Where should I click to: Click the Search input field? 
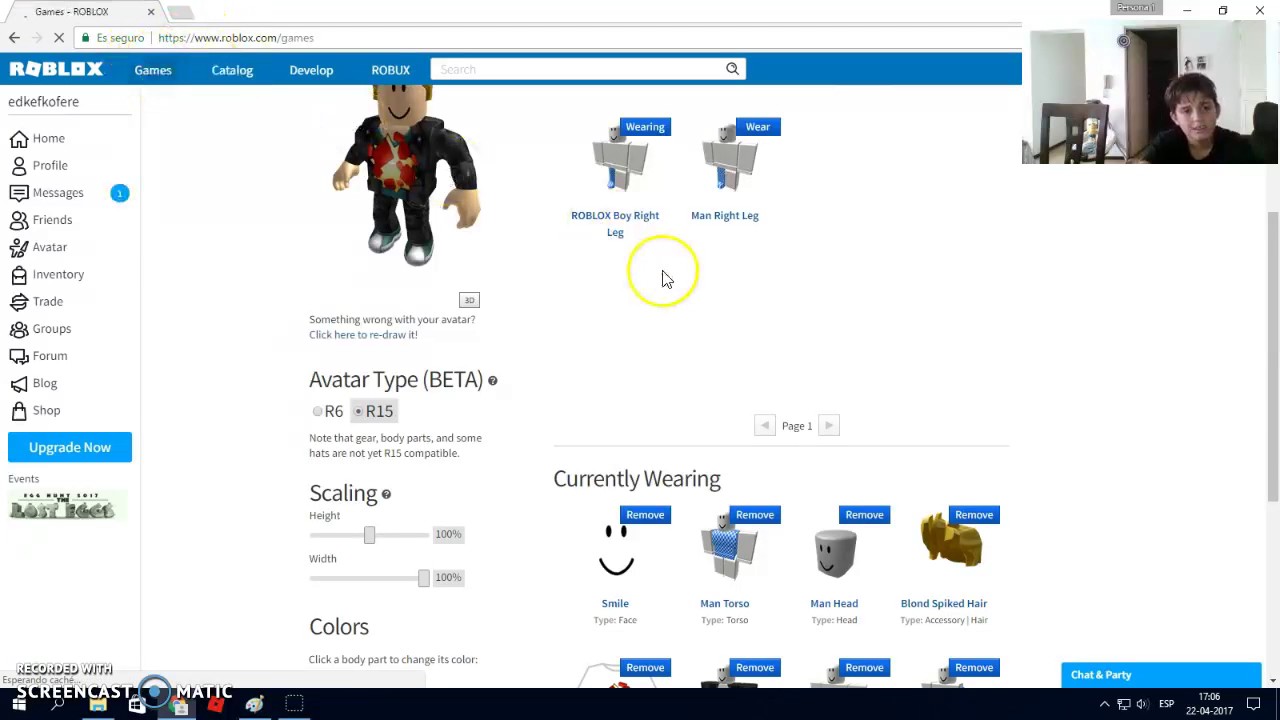pyautogui.click(x=578, y=69)
